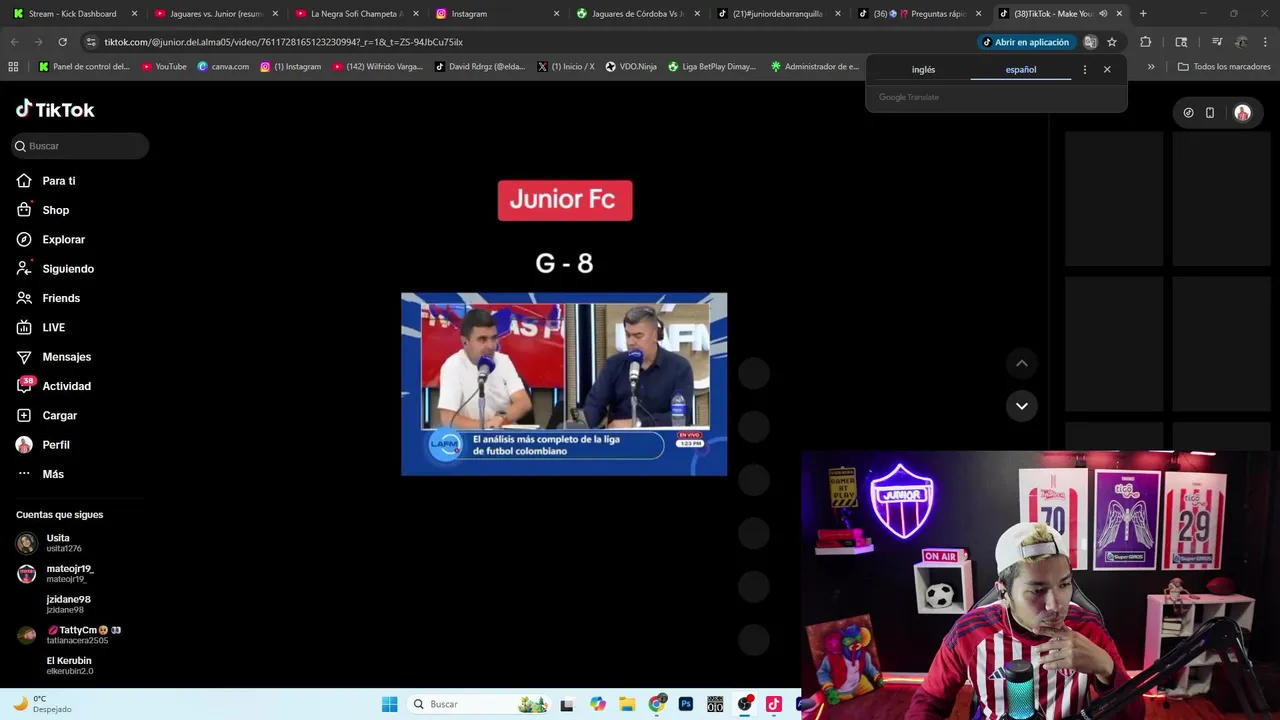
Task: Close the Google Translate popup
Action: (x=1107, y=70)
